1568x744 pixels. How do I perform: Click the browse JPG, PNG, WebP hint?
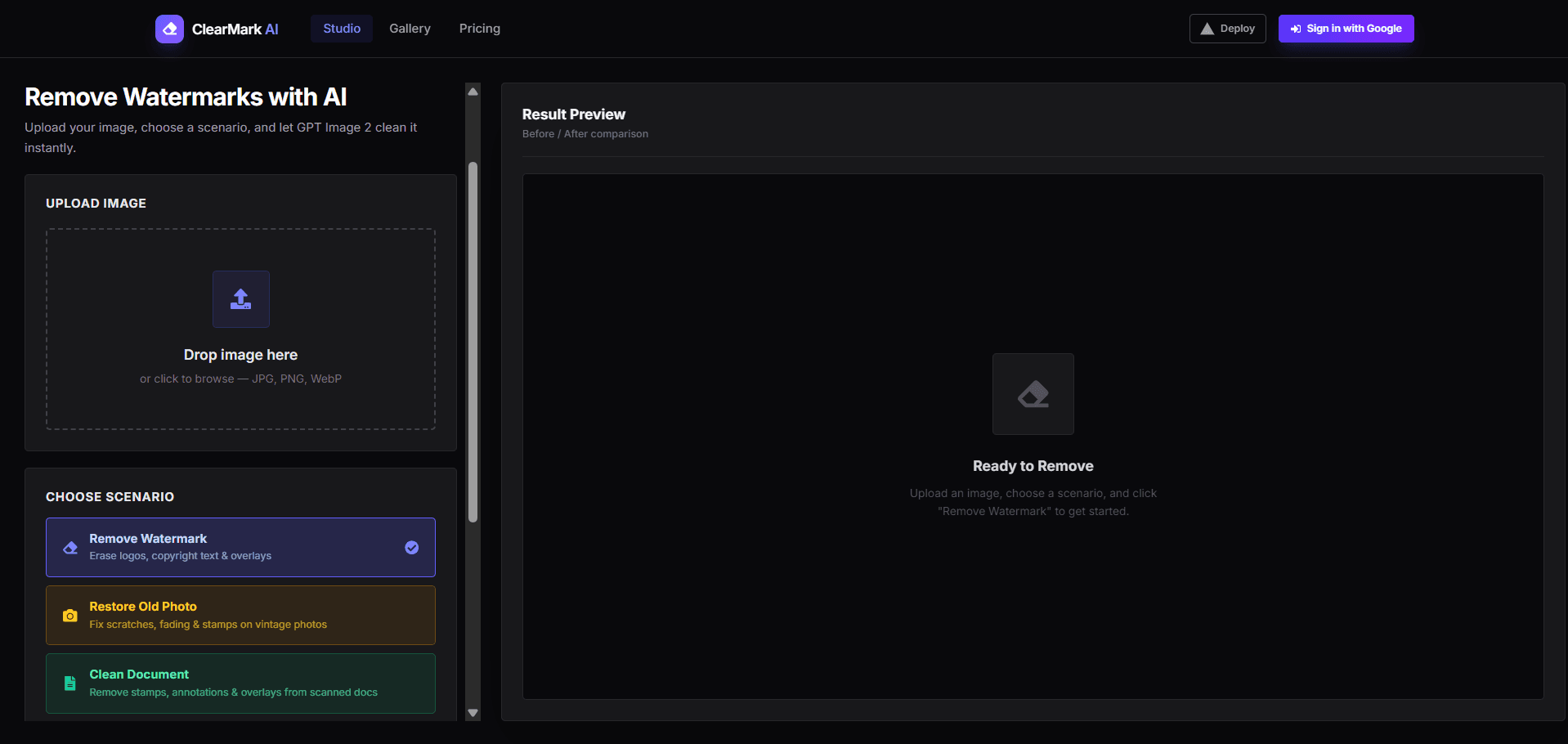(x=240, y=379)
